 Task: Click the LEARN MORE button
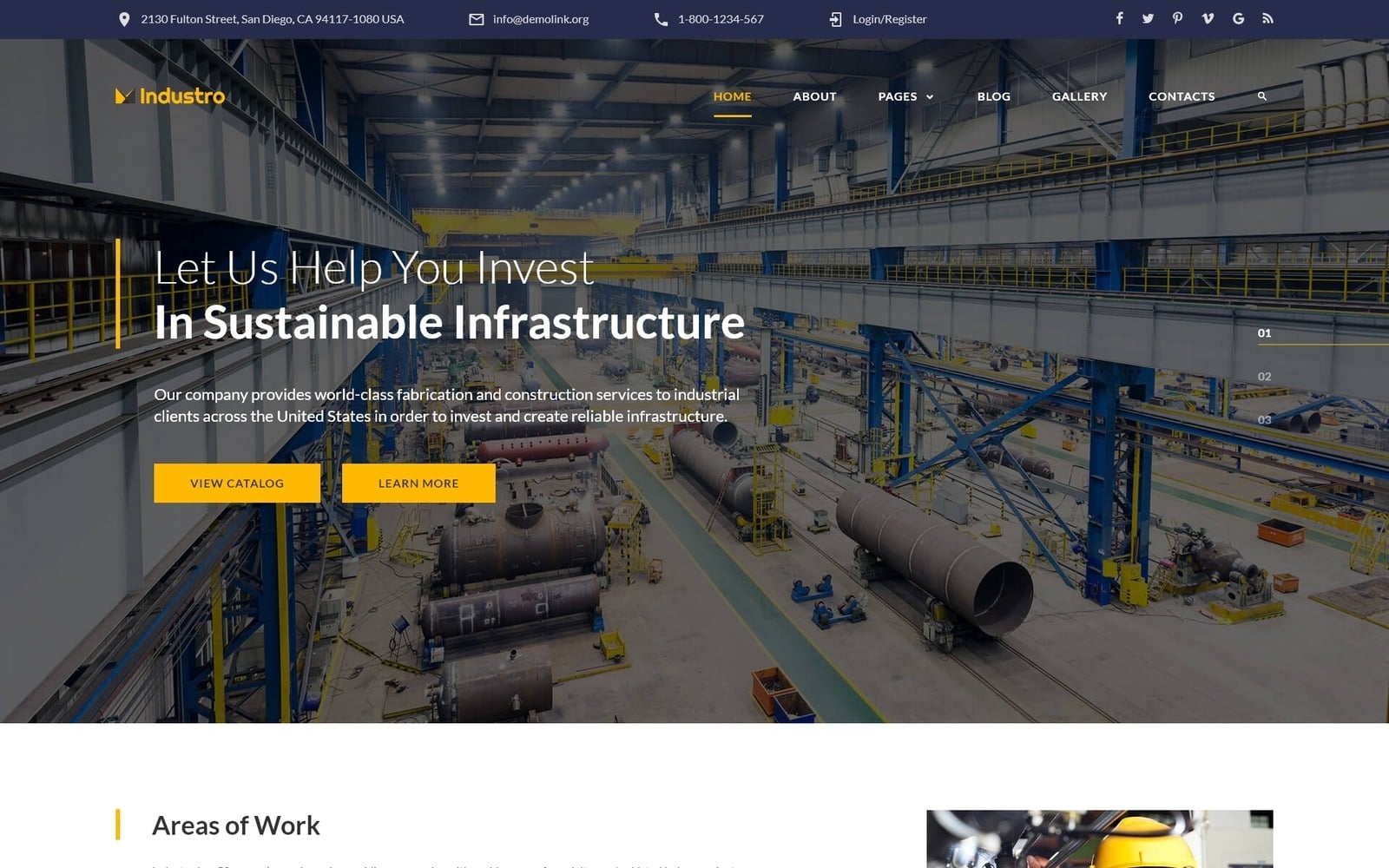[x=418, y=483]
